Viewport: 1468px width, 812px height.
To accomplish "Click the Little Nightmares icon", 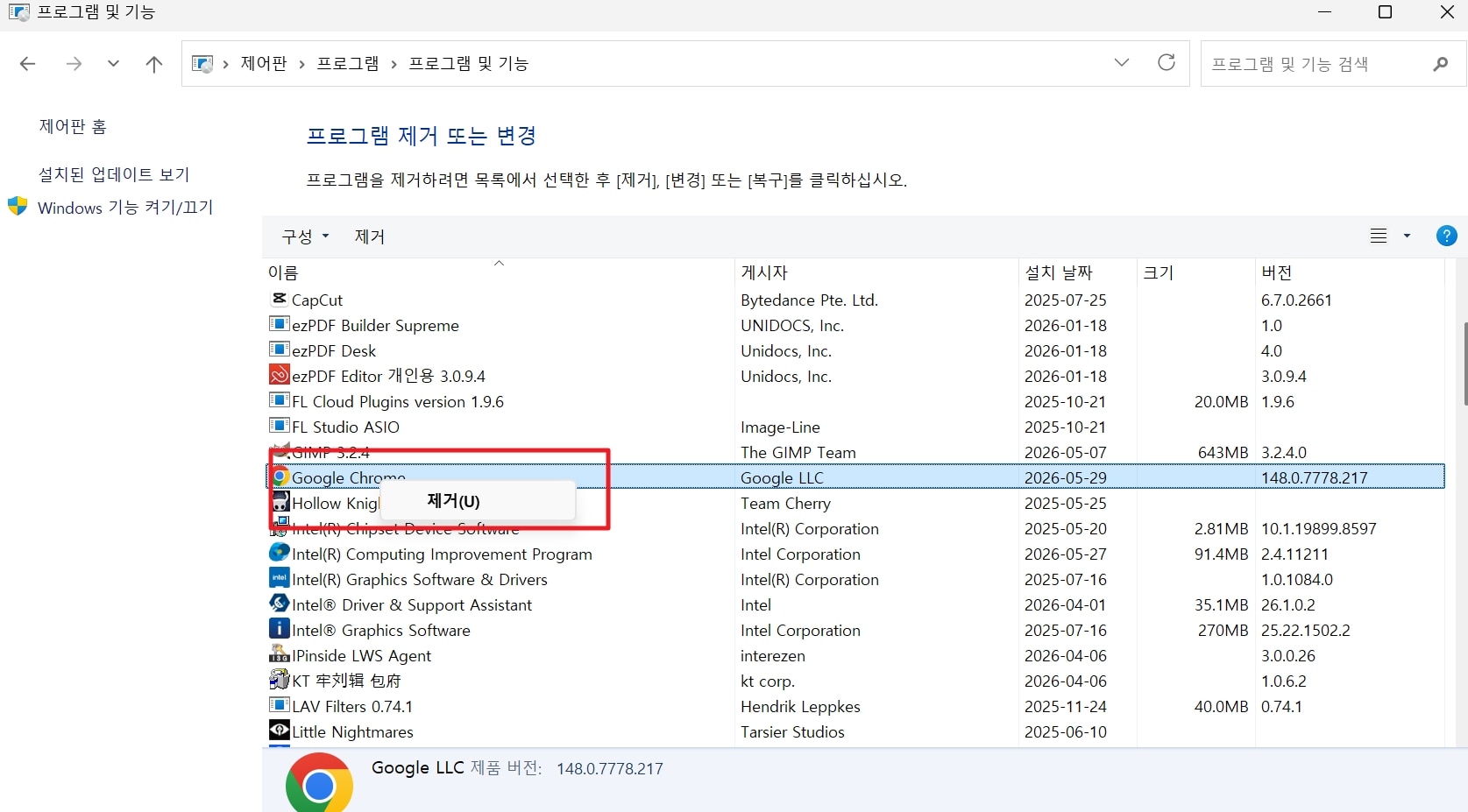I will 280,731.
